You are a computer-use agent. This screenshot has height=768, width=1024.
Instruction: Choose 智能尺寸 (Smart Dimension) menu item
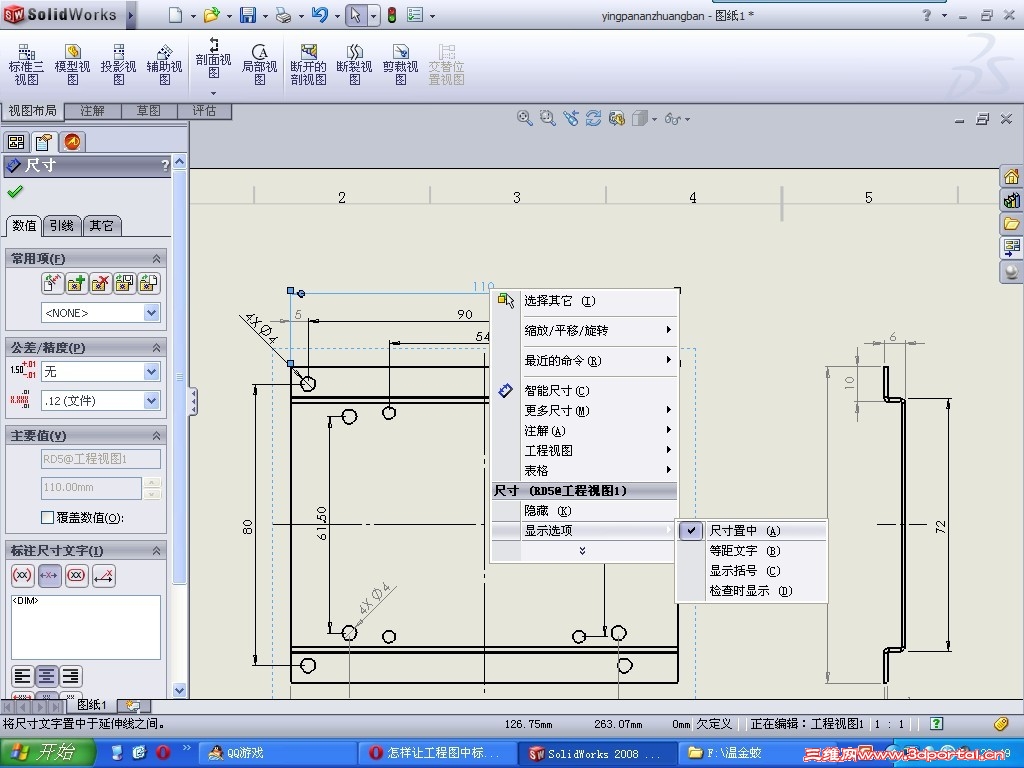(584, 391)
